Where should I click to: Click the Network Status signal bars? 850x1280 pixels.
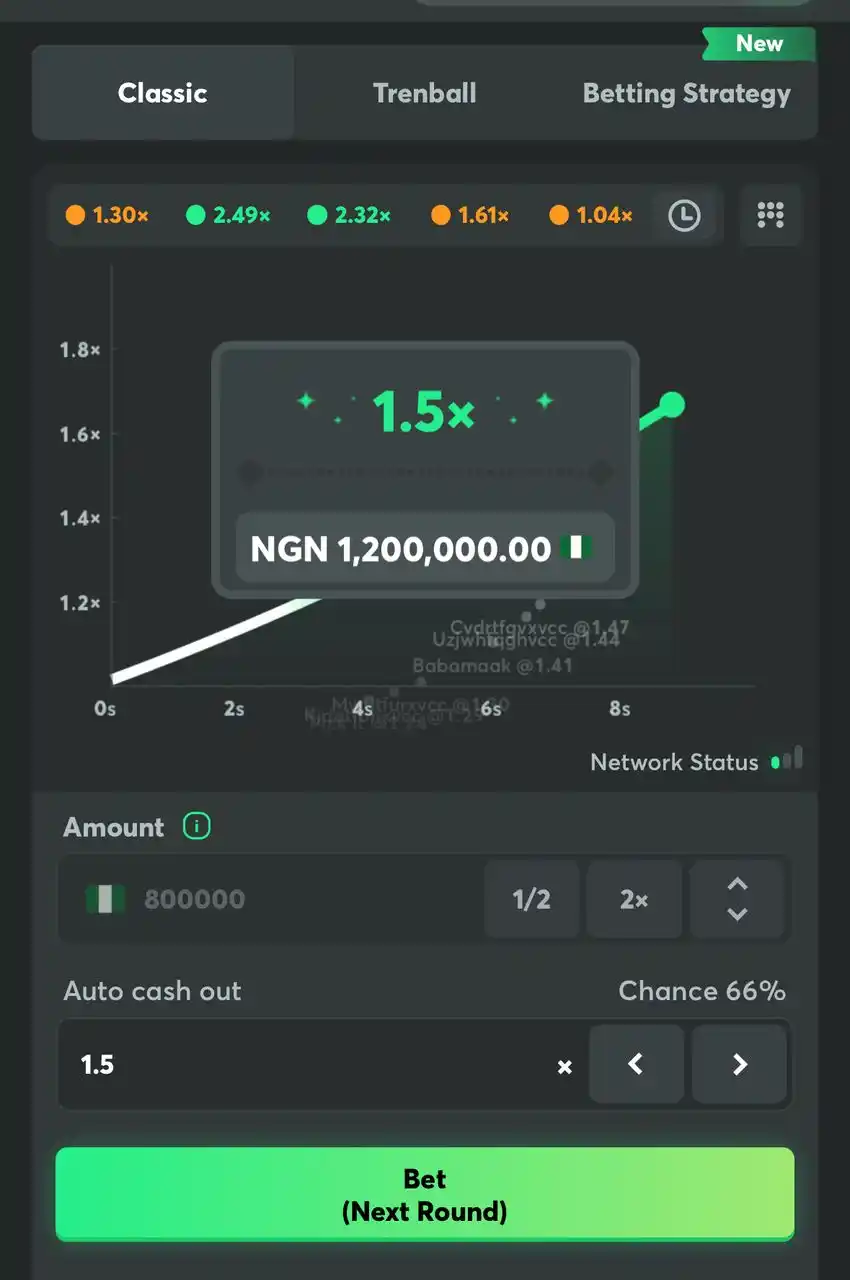coord(787,760)
